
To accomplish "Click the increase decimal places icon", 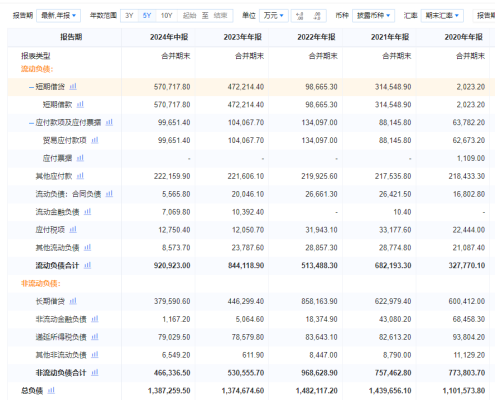I will point(300,16).
